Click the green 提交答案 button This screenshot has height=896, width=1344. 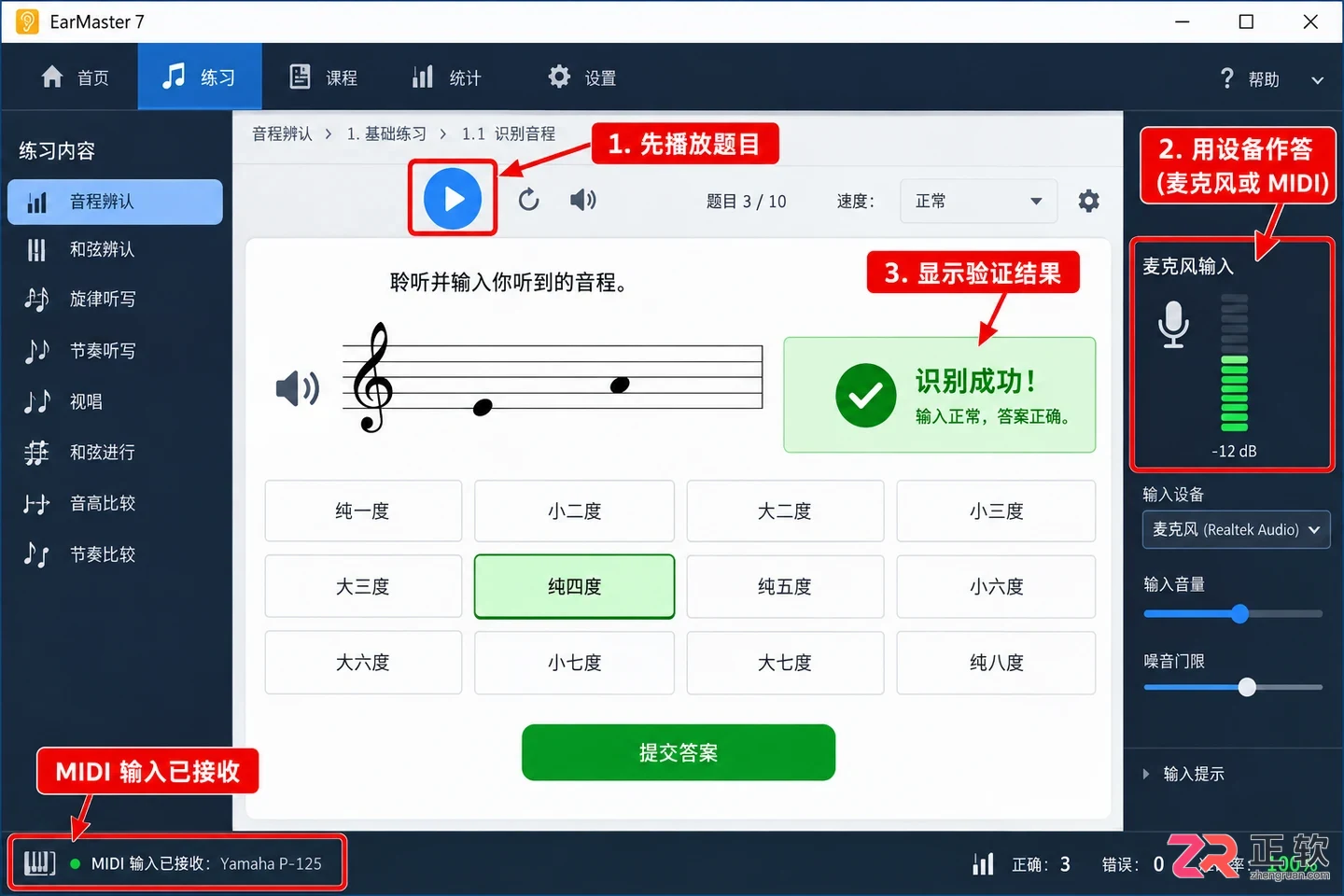tap(679, 752)
